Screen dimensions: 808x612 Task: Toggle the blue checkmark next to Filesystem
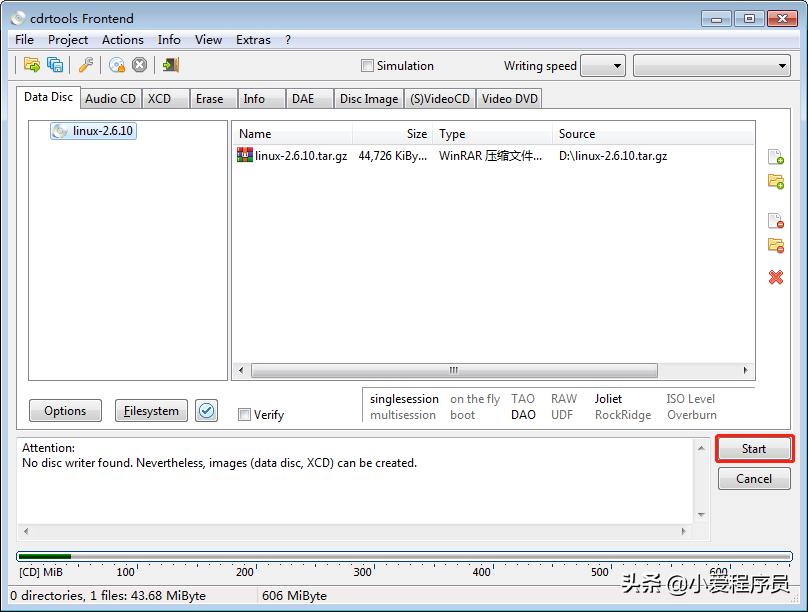(x=207, y=410)
